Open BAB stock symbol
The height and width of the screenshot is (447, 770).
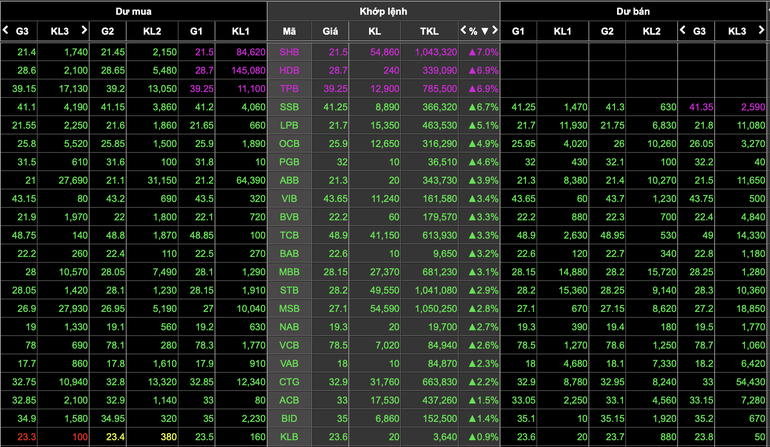tap(289, 254)
